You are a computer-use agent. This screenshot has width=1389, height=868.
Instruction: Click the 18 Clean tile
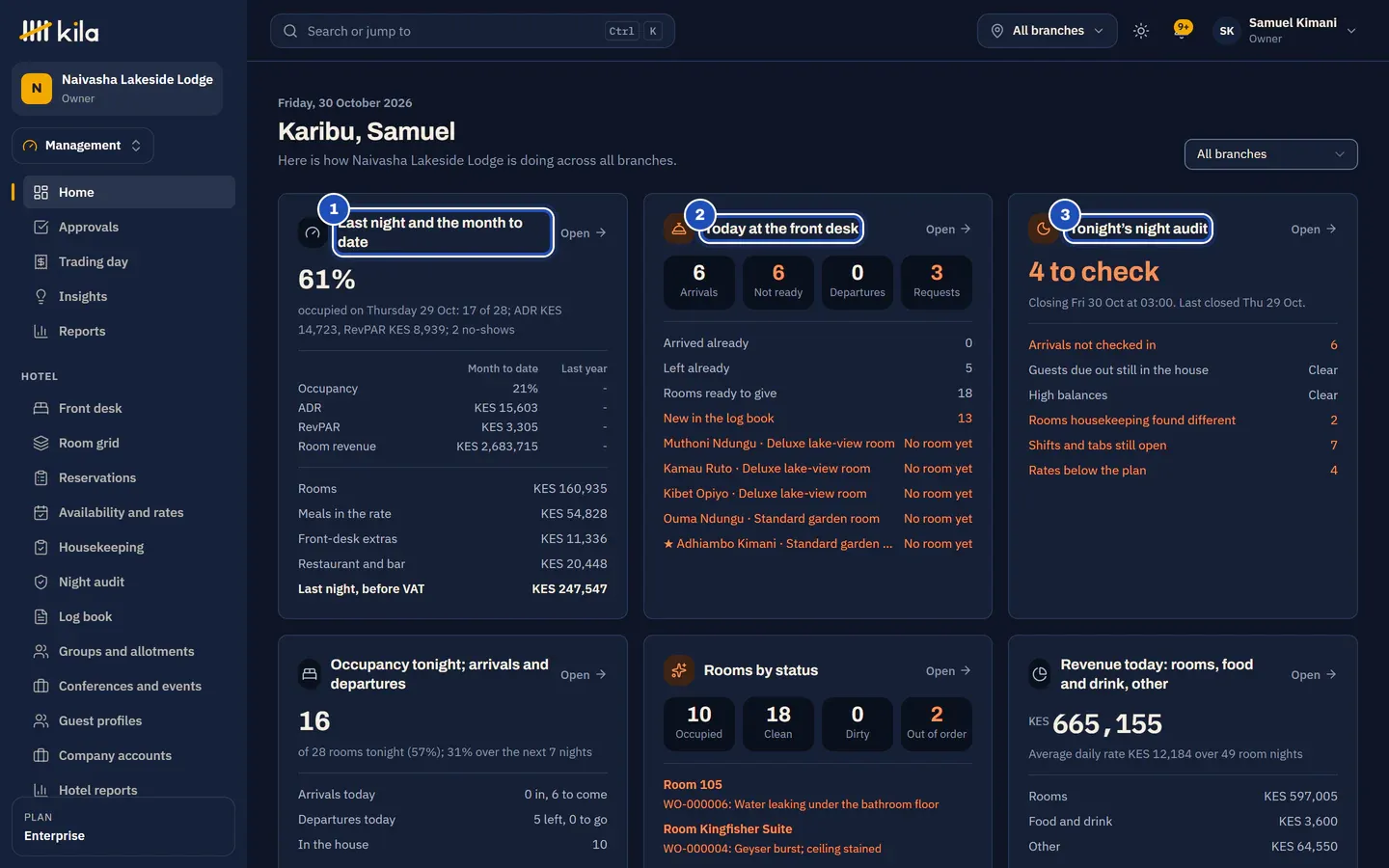pos(778,723)
